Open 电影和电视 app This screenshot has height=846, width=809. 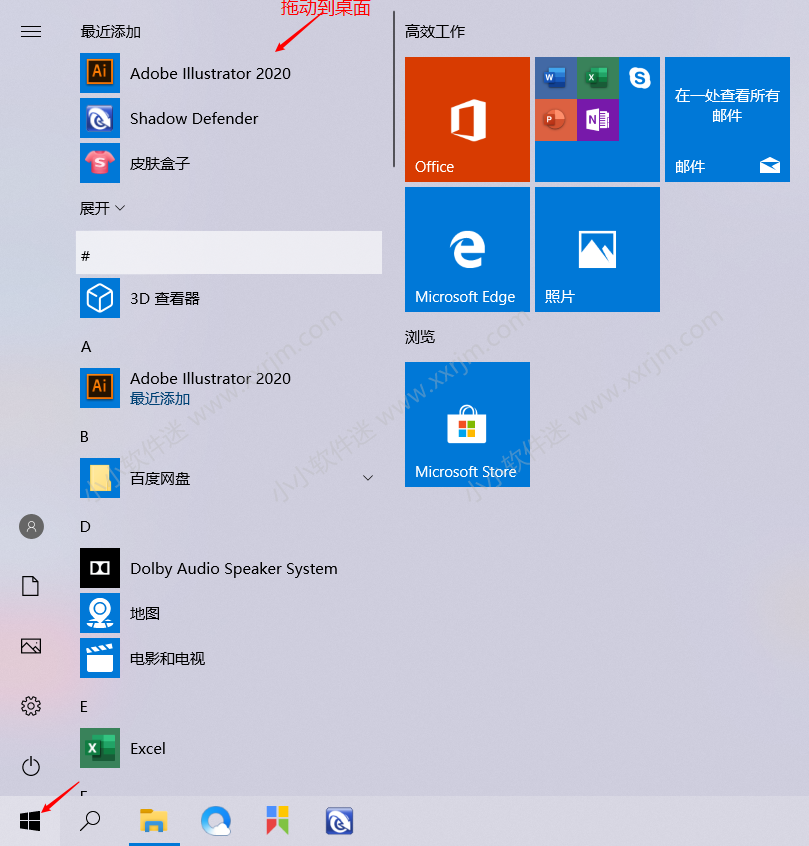point(167,659)
